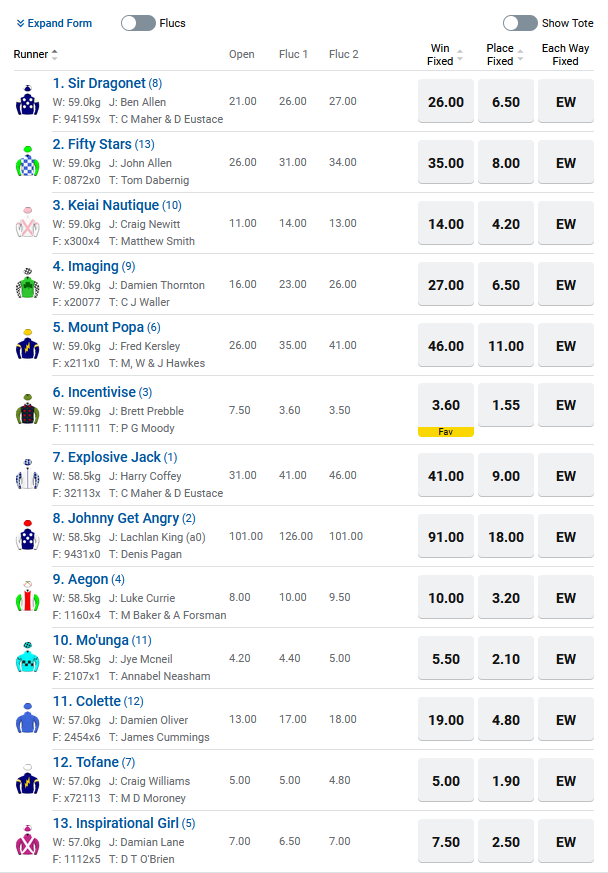
Task: Click Sir Dragonet's jockey silks icon
Action: tap(27, 101)
